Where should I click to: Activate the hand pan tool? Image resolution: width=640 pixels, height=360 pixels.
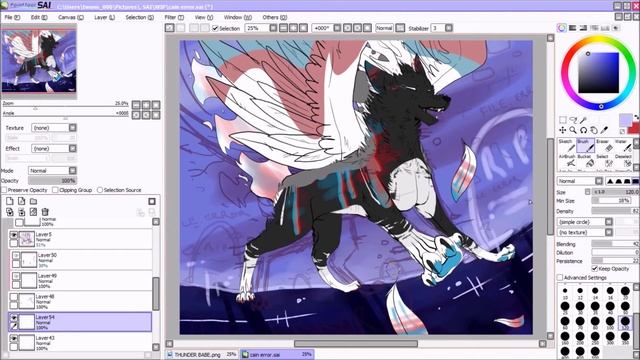tap(594, 130)
